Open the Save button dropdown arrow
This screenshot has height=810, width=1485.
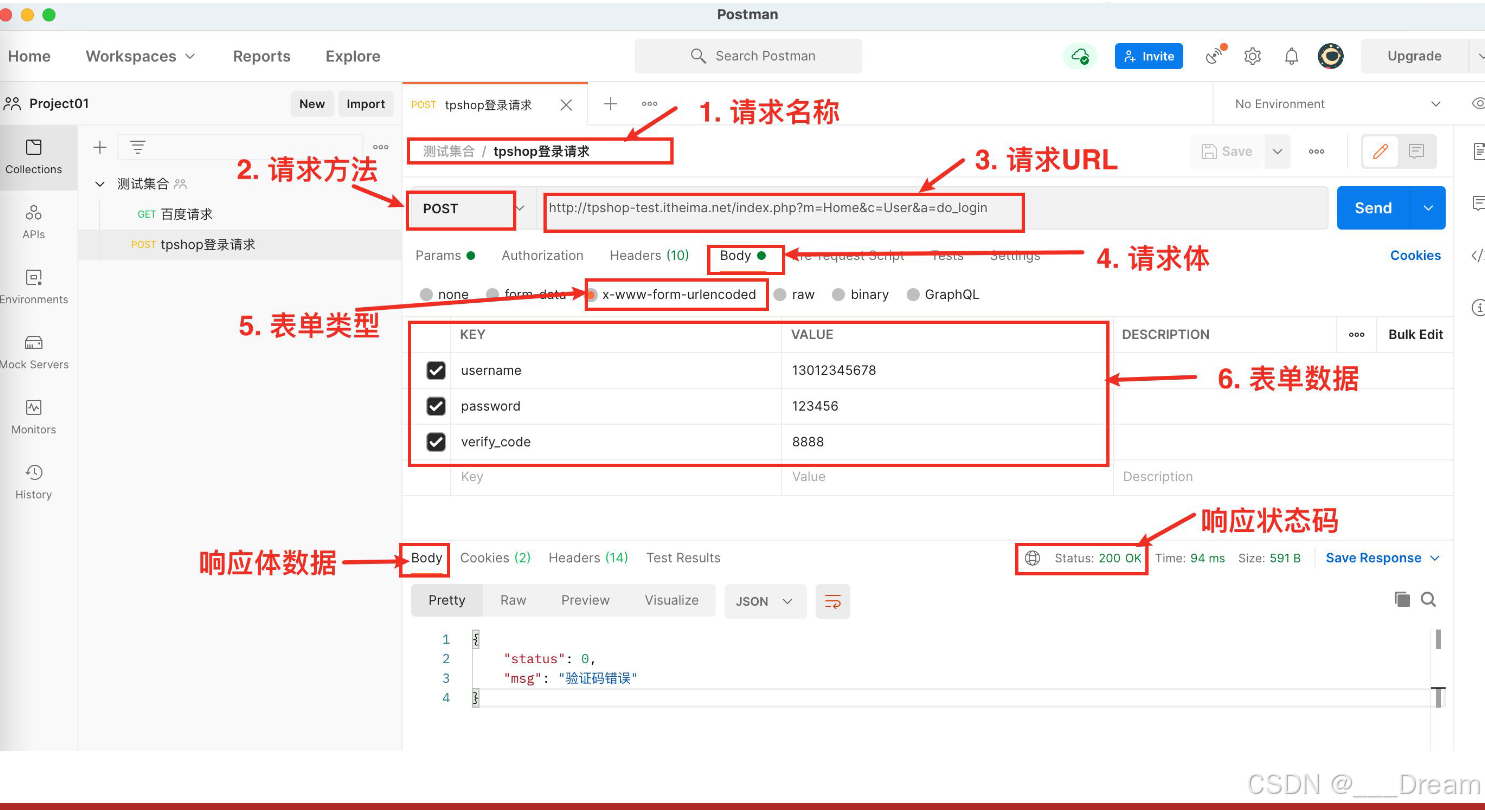coord(1277,152)
